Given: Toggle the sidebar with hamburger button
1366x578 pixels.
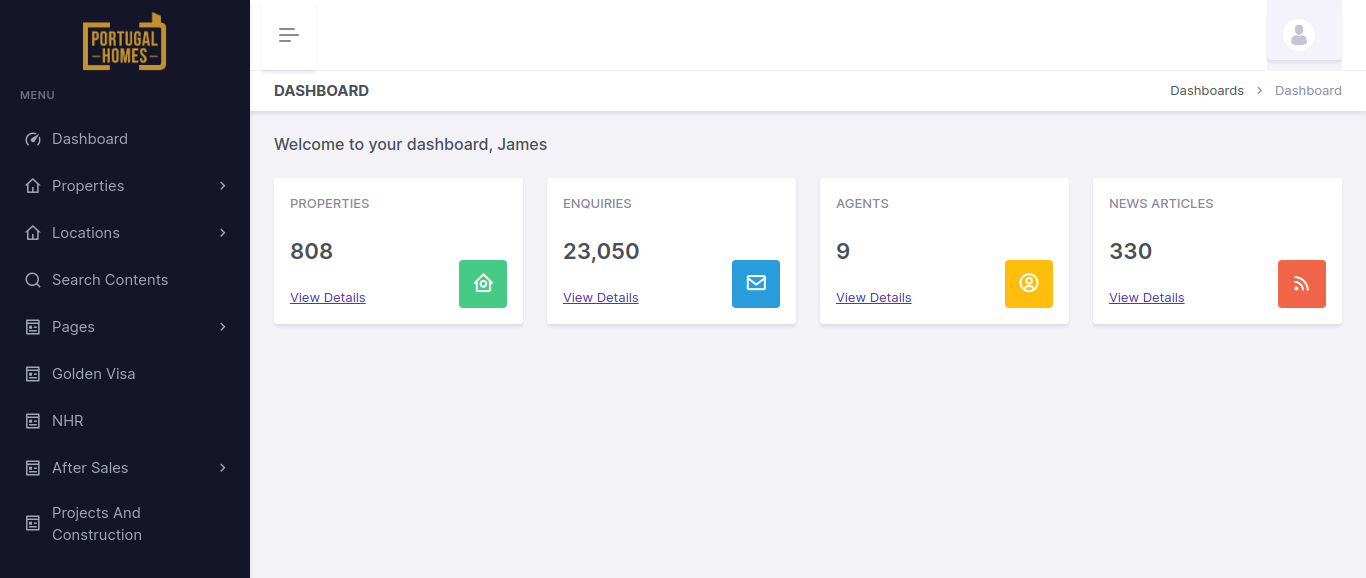Looking at the screenshot, I should click(x=289, y=35).
